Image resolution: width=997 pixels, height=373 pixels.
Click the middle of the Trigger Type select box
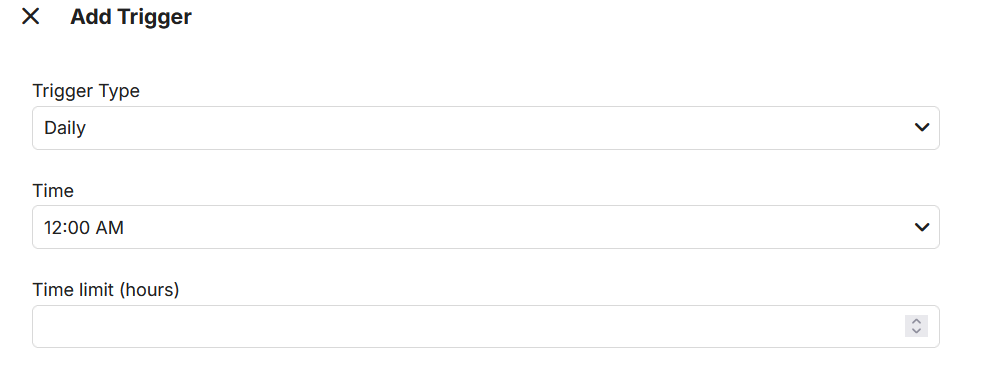click(x=486, y=128)
